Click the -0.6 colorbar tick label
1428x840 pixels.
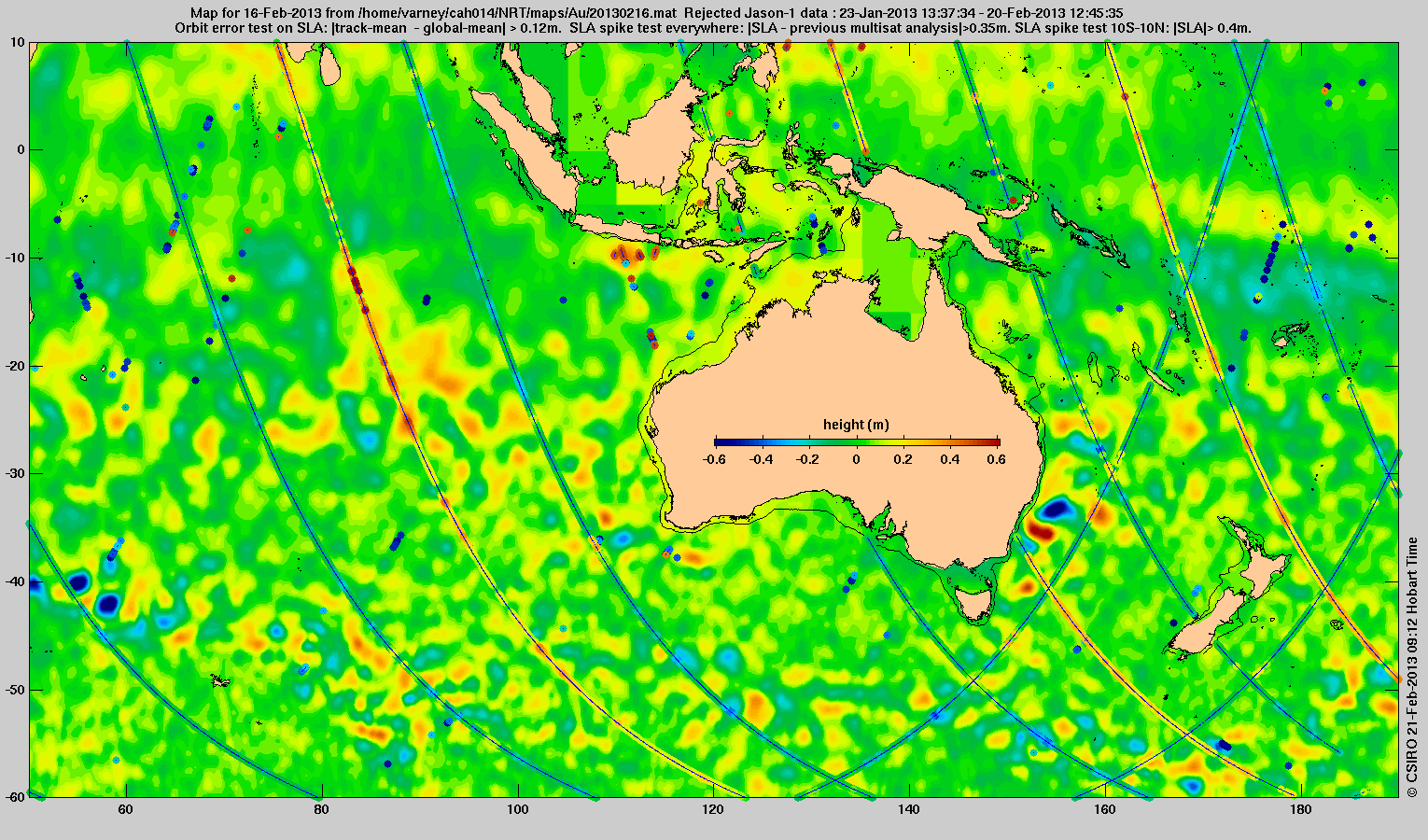click(x=714, y=459)
